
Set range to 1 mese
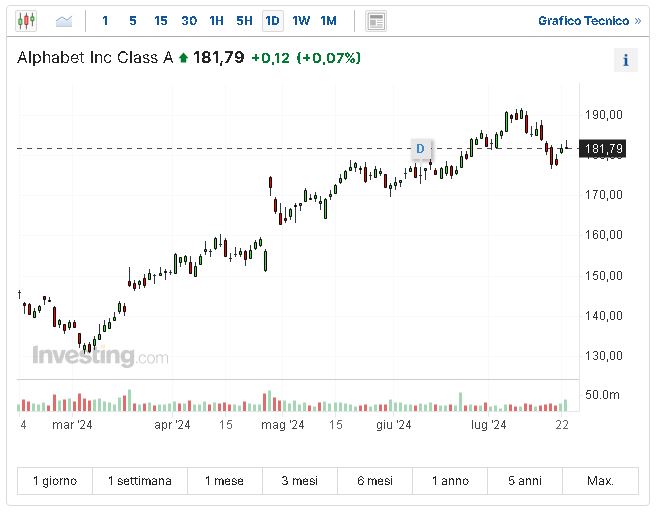[x=225, y=480]
